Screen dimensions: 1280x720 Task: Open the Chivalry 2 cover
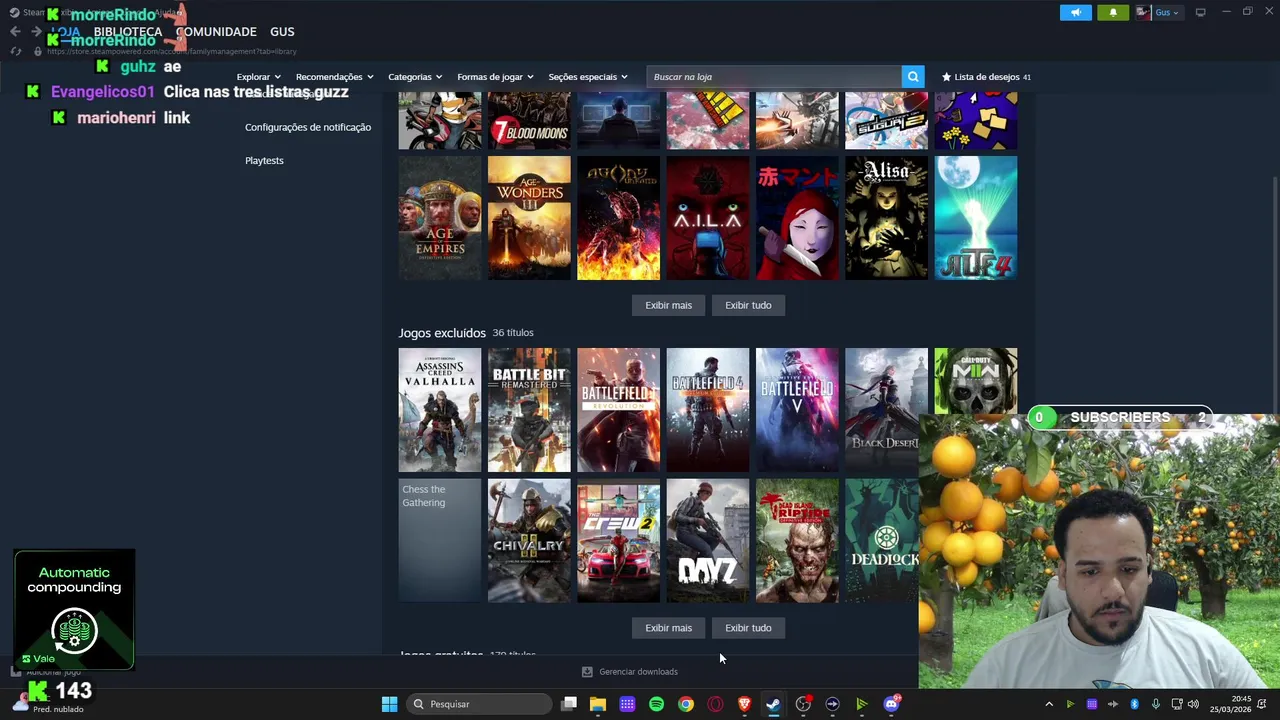(x=529, y=540)
